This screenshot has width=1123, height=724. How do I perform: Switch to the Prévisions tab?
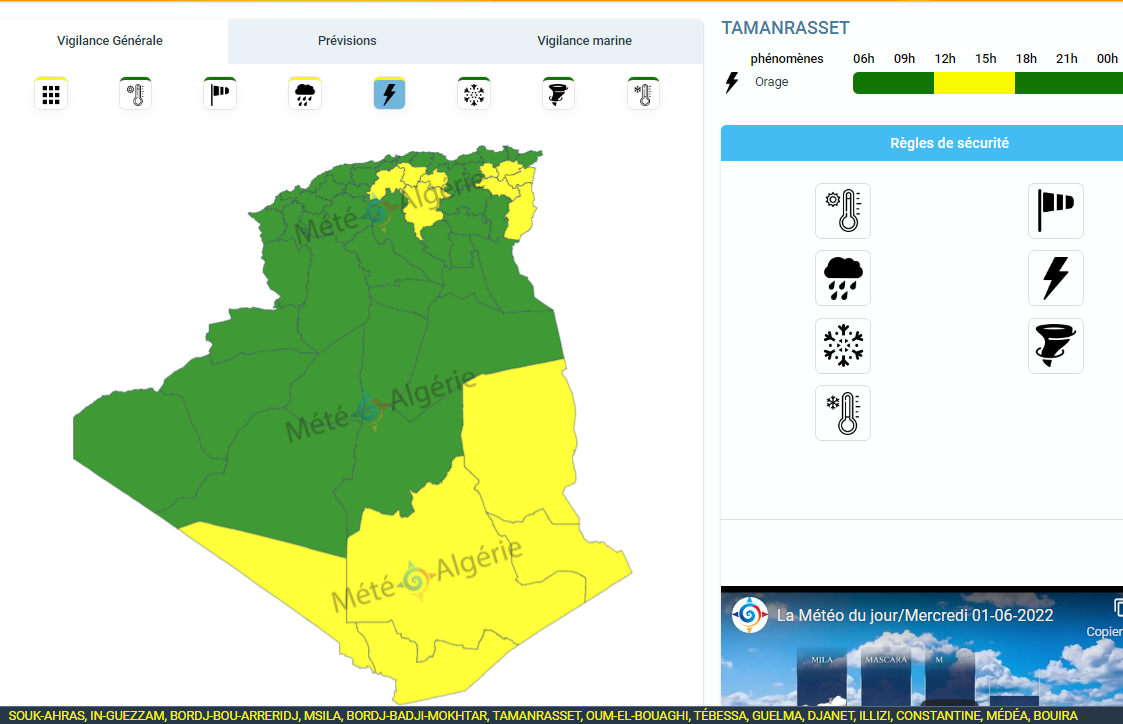click(x=347, y=41)
